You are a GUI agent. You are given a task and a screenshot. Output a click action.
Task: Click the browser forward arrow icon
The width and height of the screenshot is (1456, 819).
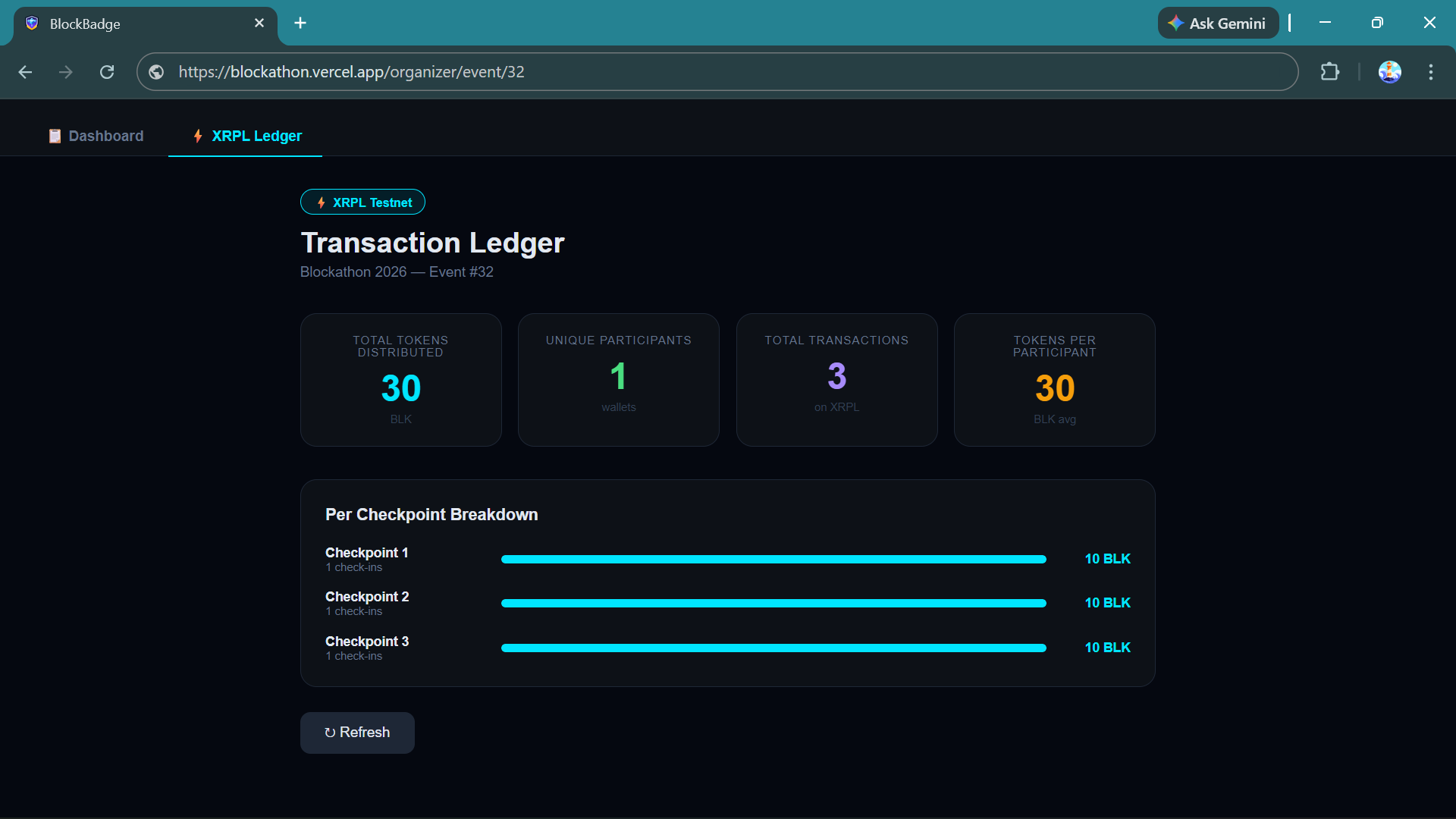click(x=66, y=72)
